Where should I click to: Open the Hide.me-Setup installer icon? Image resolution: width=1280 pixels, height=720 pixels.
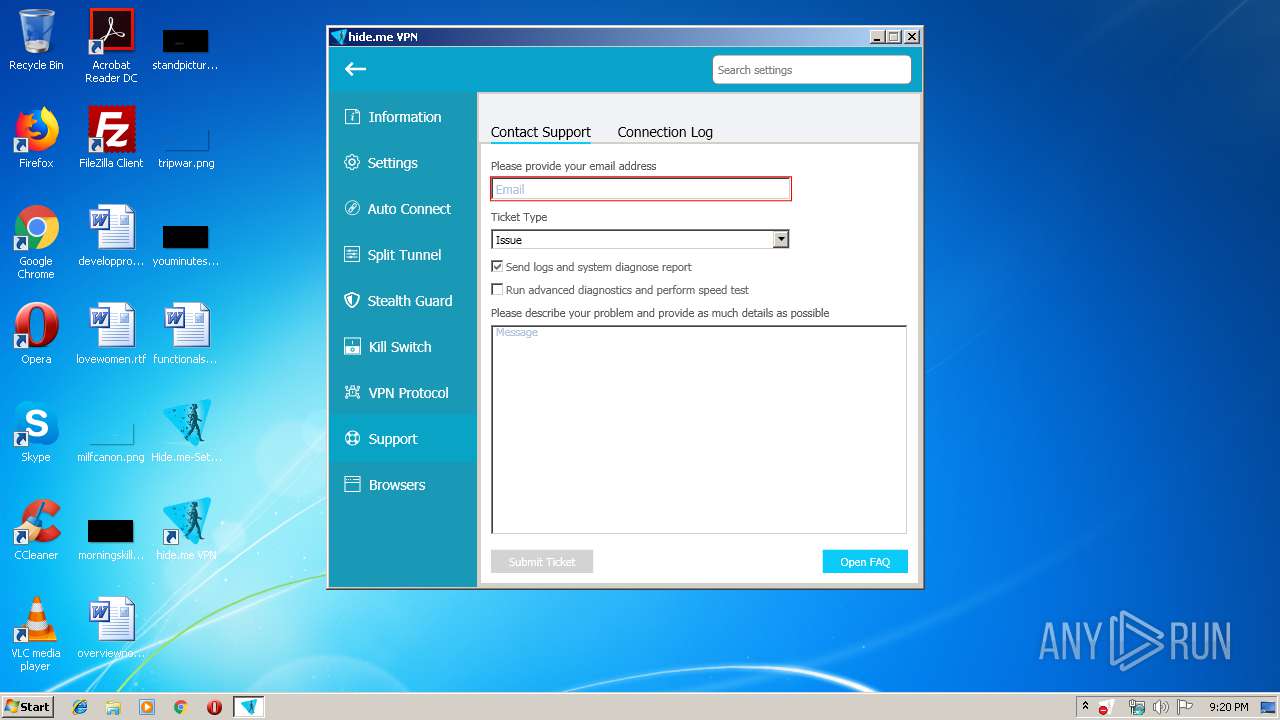click(186, 432)
